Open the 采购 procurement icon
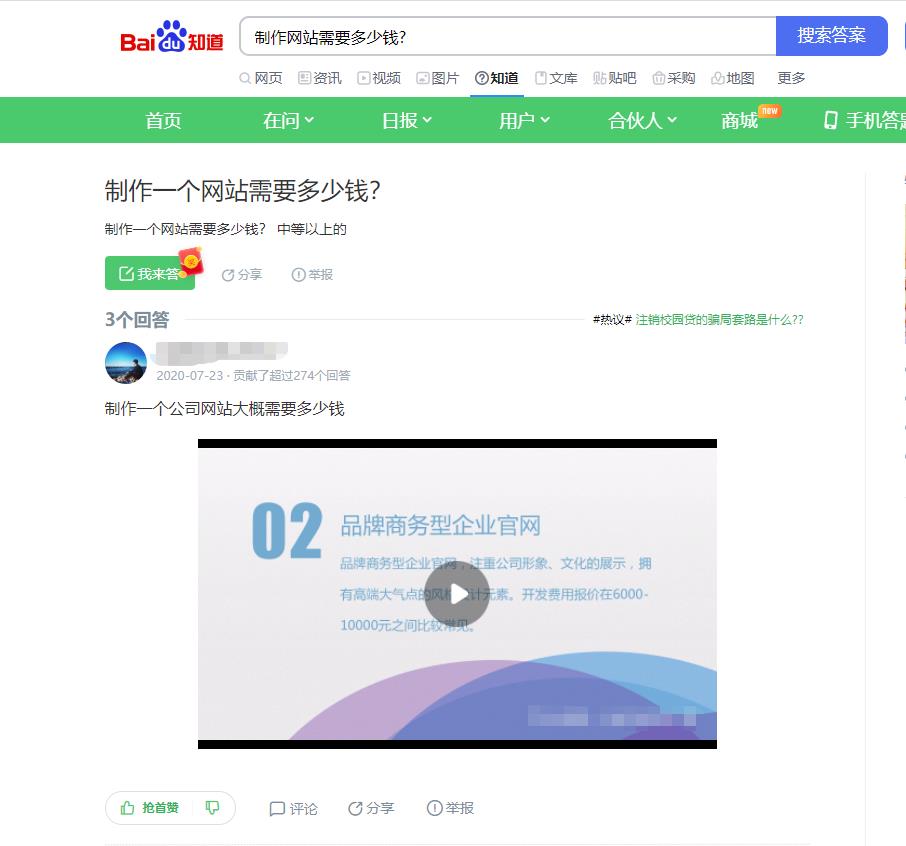906x846 pixels. [x=657, y=77]
